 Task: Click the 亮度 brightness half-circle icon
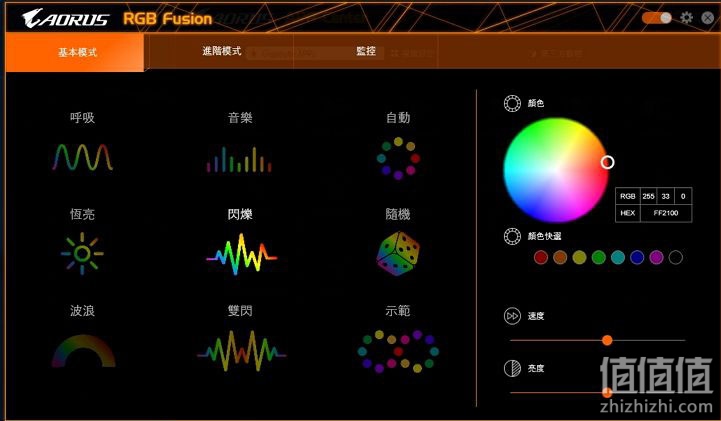(512, 368)
